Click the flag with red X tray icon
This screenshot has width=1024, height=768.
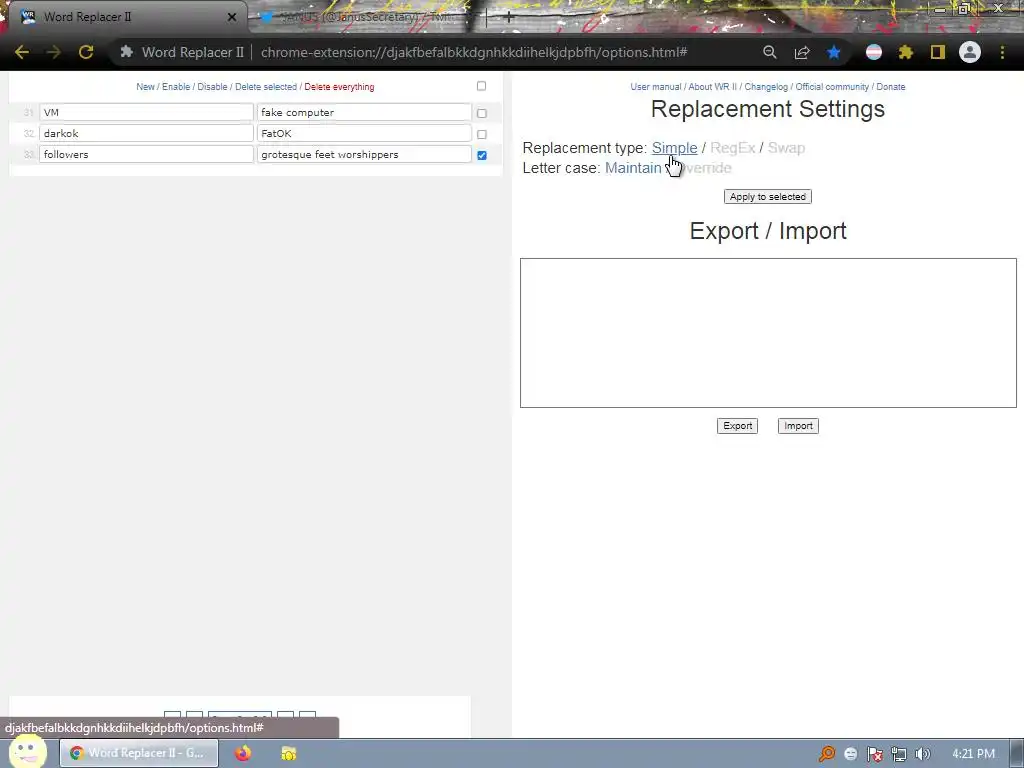(x=874, y=754)
